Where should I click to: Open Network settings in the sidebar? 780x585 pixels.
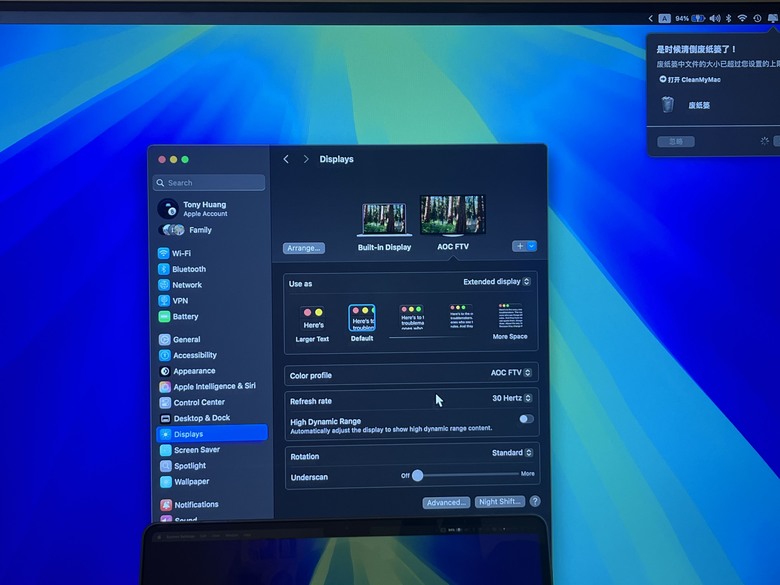180,285
